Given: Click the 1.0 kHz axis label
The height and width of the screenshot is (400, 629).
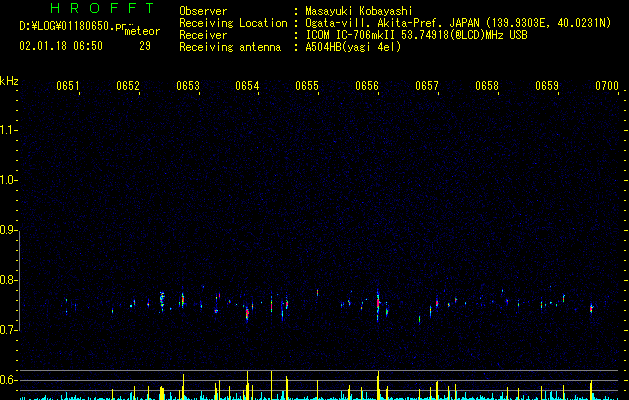Looking at the screenshot, I should (x=7, y=180).
